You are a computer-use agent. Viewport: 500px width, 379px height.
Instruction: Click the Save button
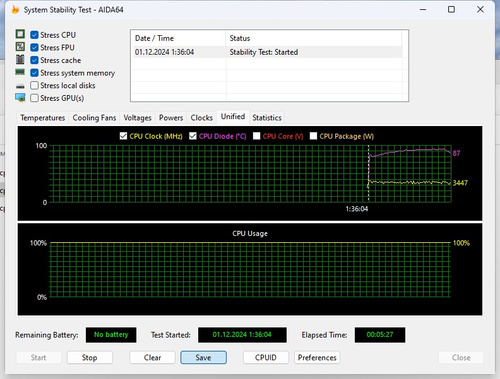pyautogui.click(x=203, y=358)
